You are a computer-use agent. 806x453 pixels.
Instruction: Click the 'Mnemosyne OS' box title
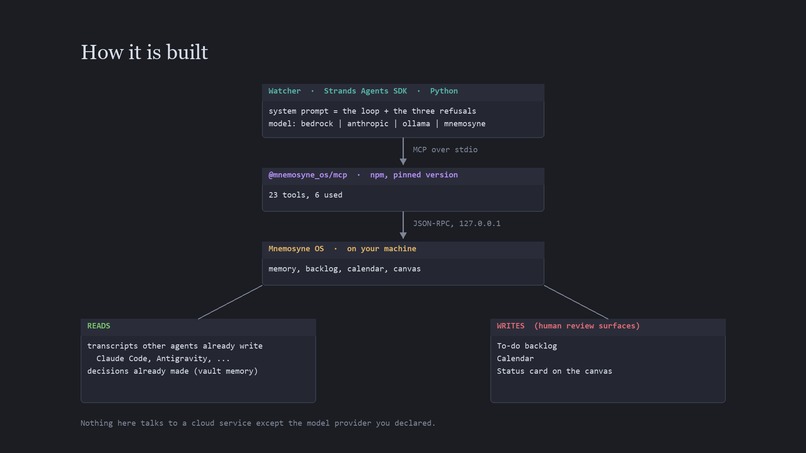pos(296,249)
